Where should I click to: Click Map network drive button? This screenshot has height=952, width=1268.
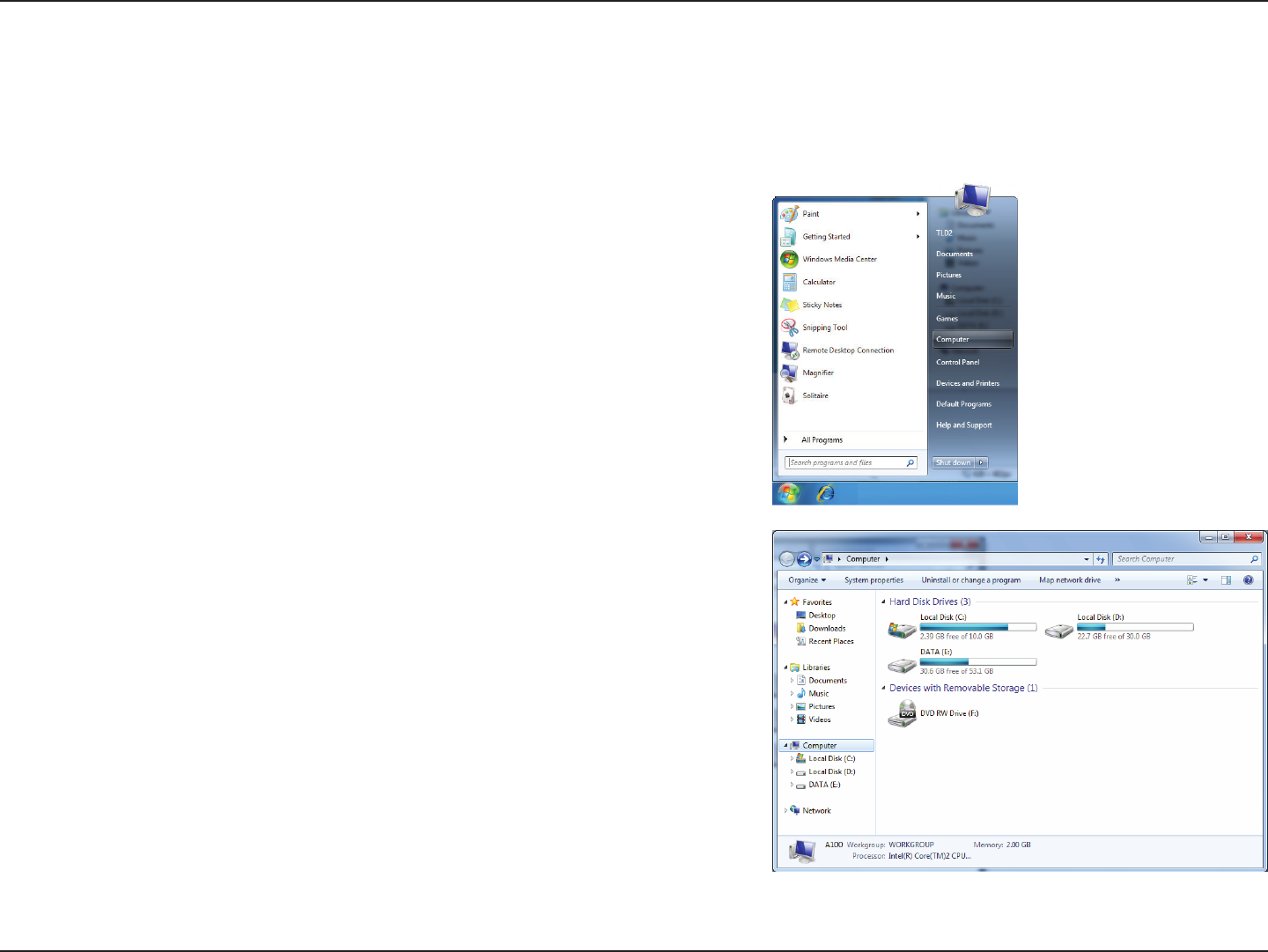click(1070, 580)
